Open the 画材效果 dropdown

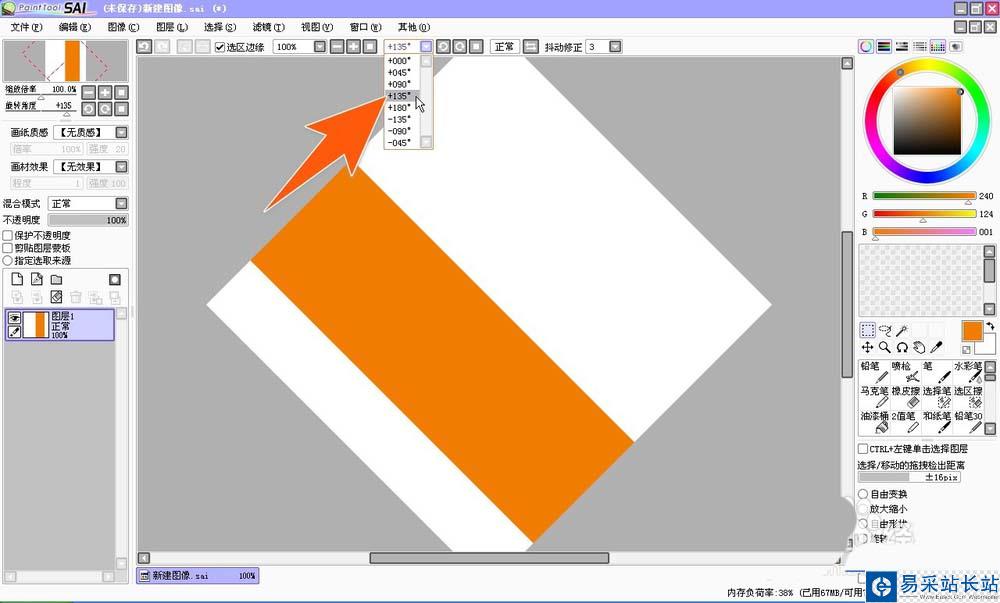pyautogui.click(x=121, y=166)
